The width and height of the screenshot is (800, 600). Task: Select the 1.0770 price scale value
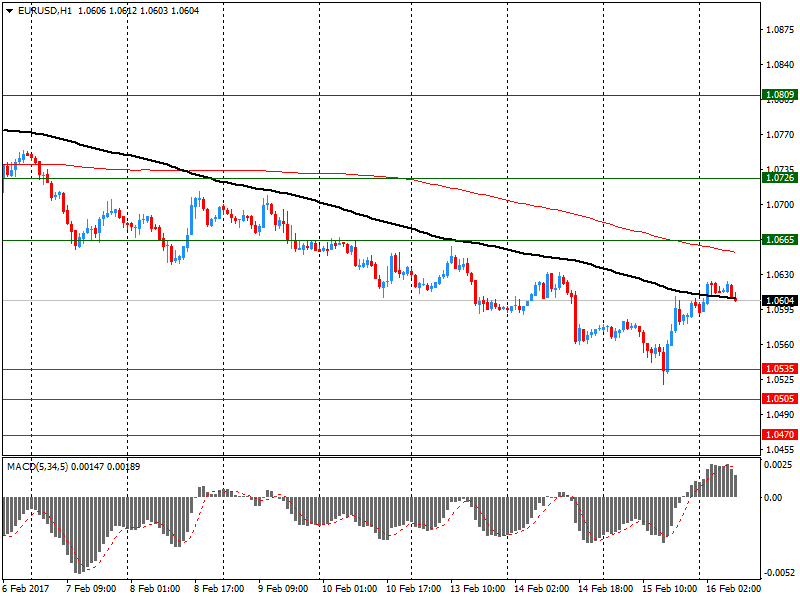(781, 135)
